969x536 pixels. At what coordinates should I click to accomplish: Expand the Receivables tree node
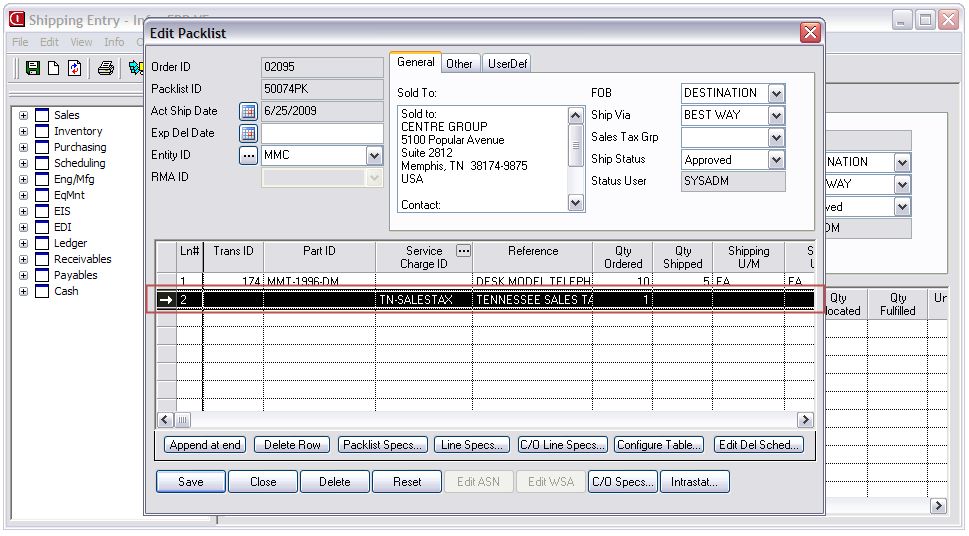(23, 259)
